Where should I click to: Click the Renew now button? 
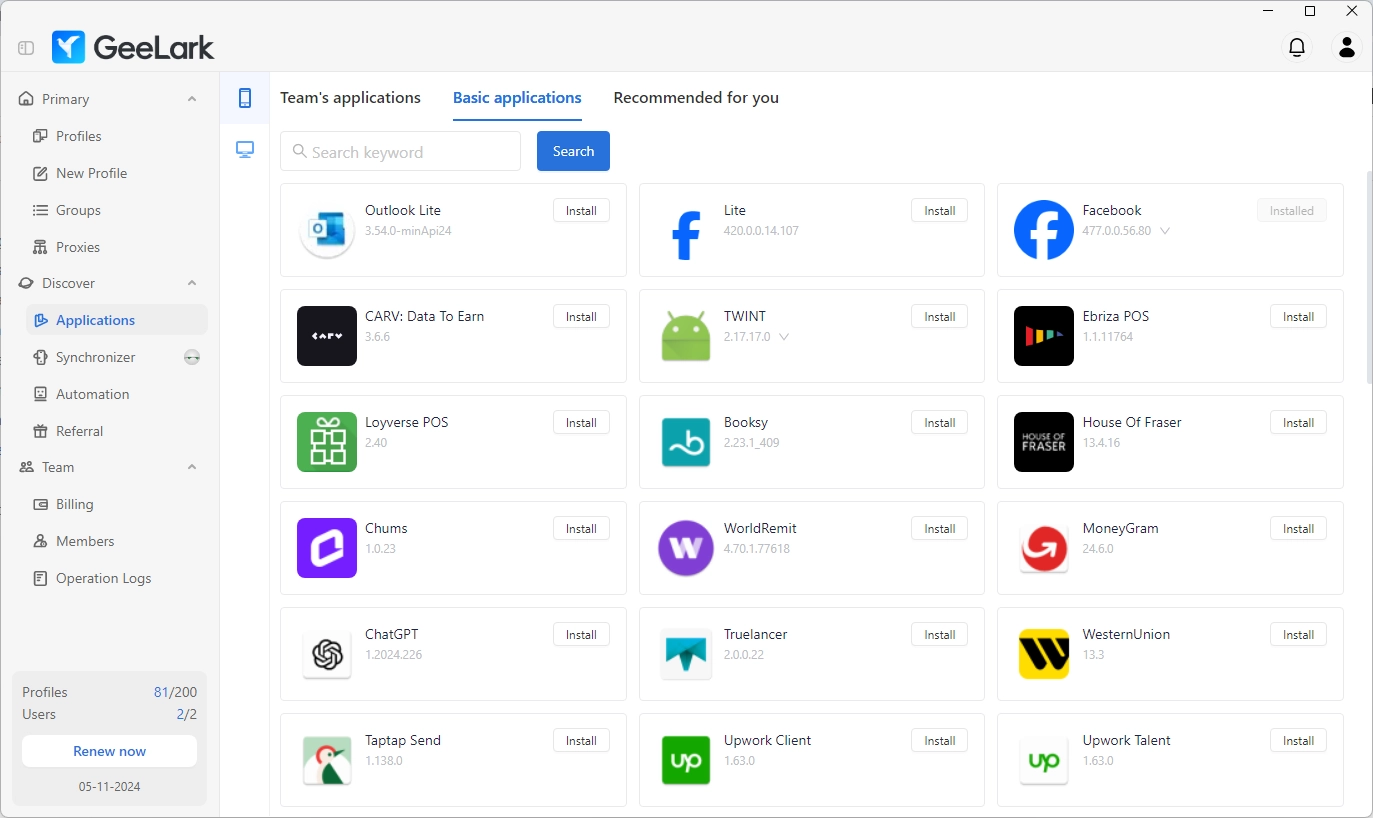pos(108,751)
